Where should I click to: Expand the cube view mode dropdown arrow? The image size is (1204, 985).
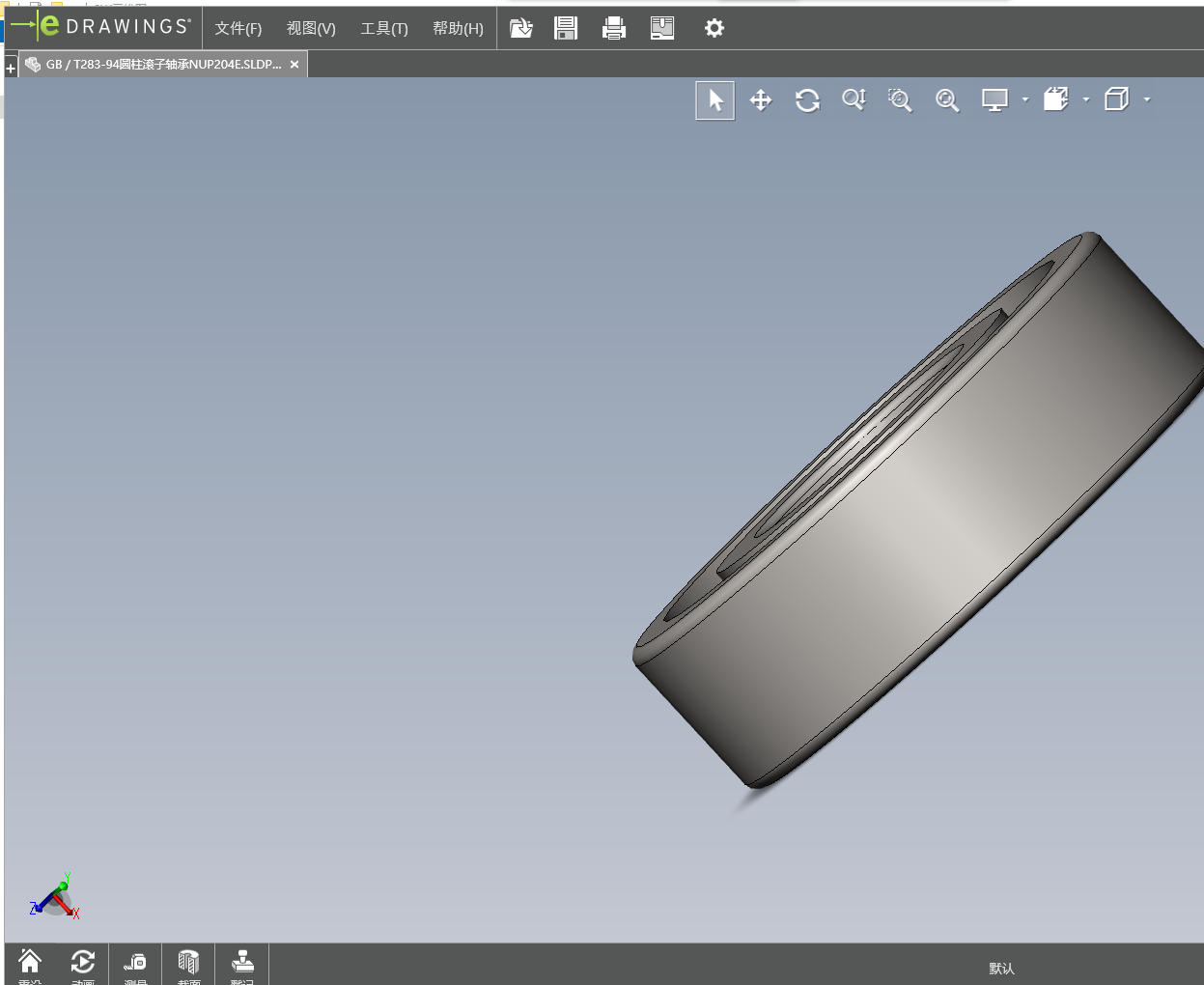click(1147, 99)
